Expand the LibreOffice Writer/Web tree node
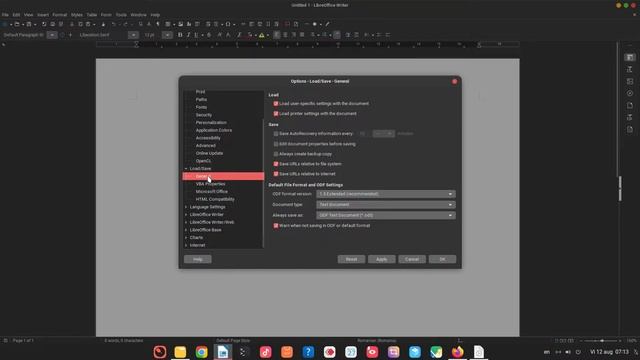640x360 pixels. click(186, 222)
